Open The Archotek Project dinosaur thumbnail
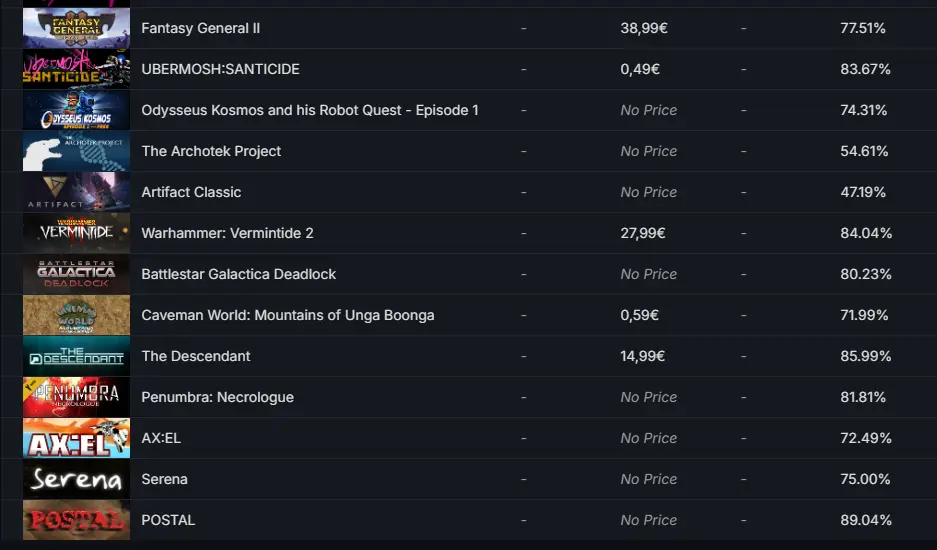This screenshot has height=550, width=937. click(76, 151)
